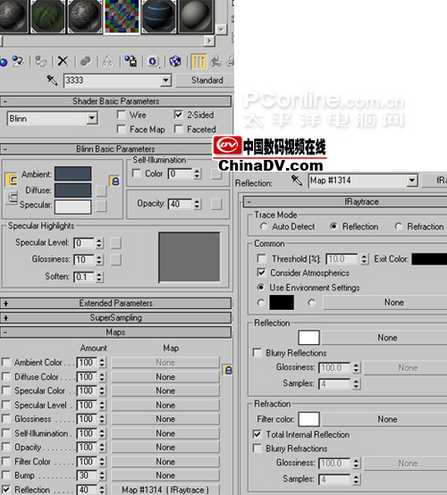Uncheck the Reflection map checkbox in Maps

pyautogui.click(x=6, y=489)
